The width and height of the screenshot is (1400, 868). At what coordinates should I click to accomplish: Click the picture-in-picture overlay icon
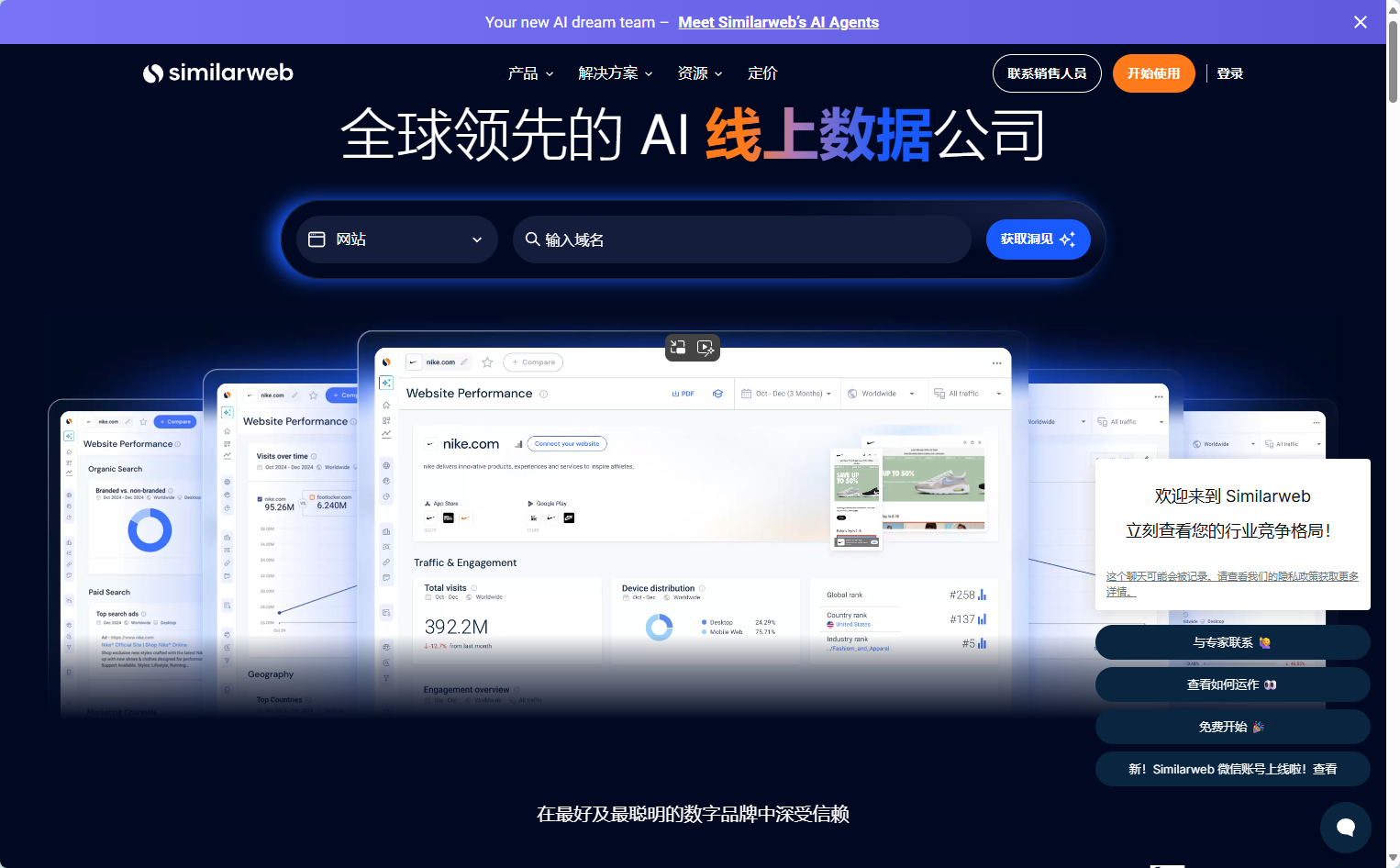point(678,347)
